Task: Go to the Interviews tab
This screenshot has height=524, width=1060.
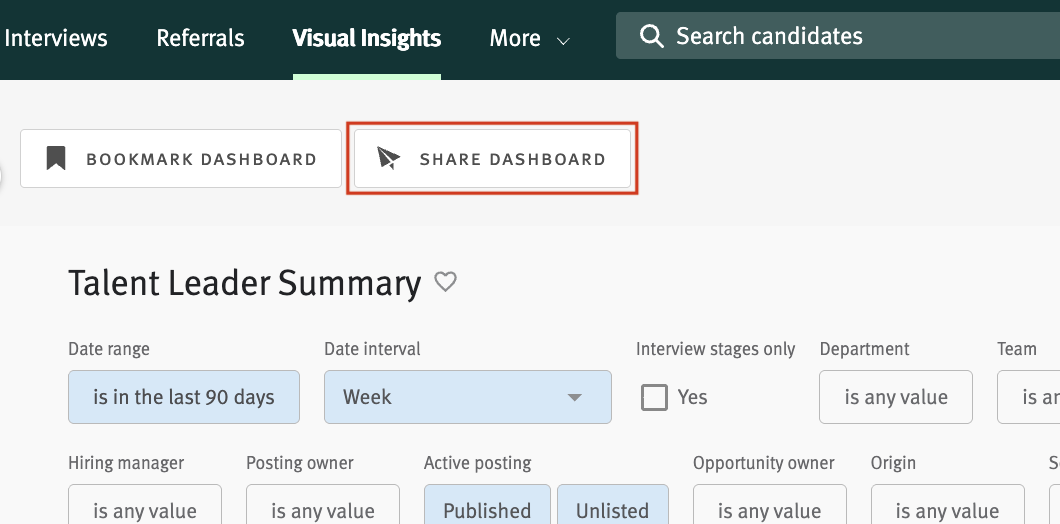Action: (55, 38)
